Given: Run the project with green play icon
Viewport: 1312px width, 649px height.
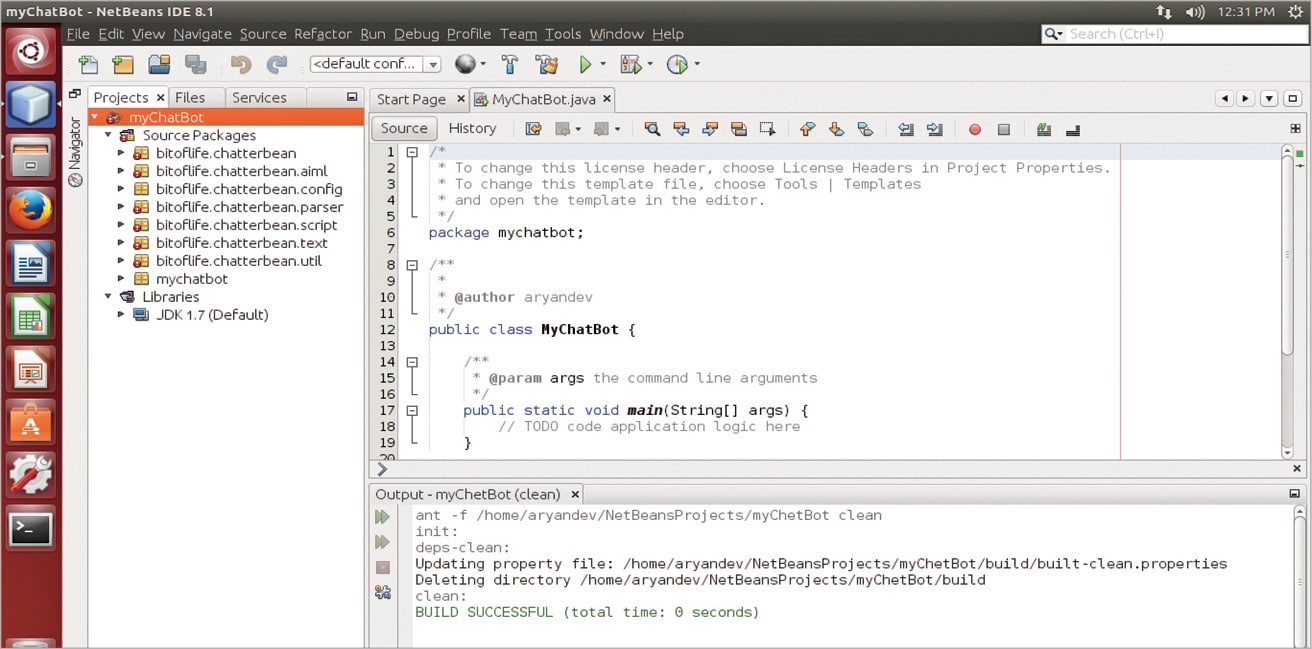Looking at the screenshot, I should (586, 65).
